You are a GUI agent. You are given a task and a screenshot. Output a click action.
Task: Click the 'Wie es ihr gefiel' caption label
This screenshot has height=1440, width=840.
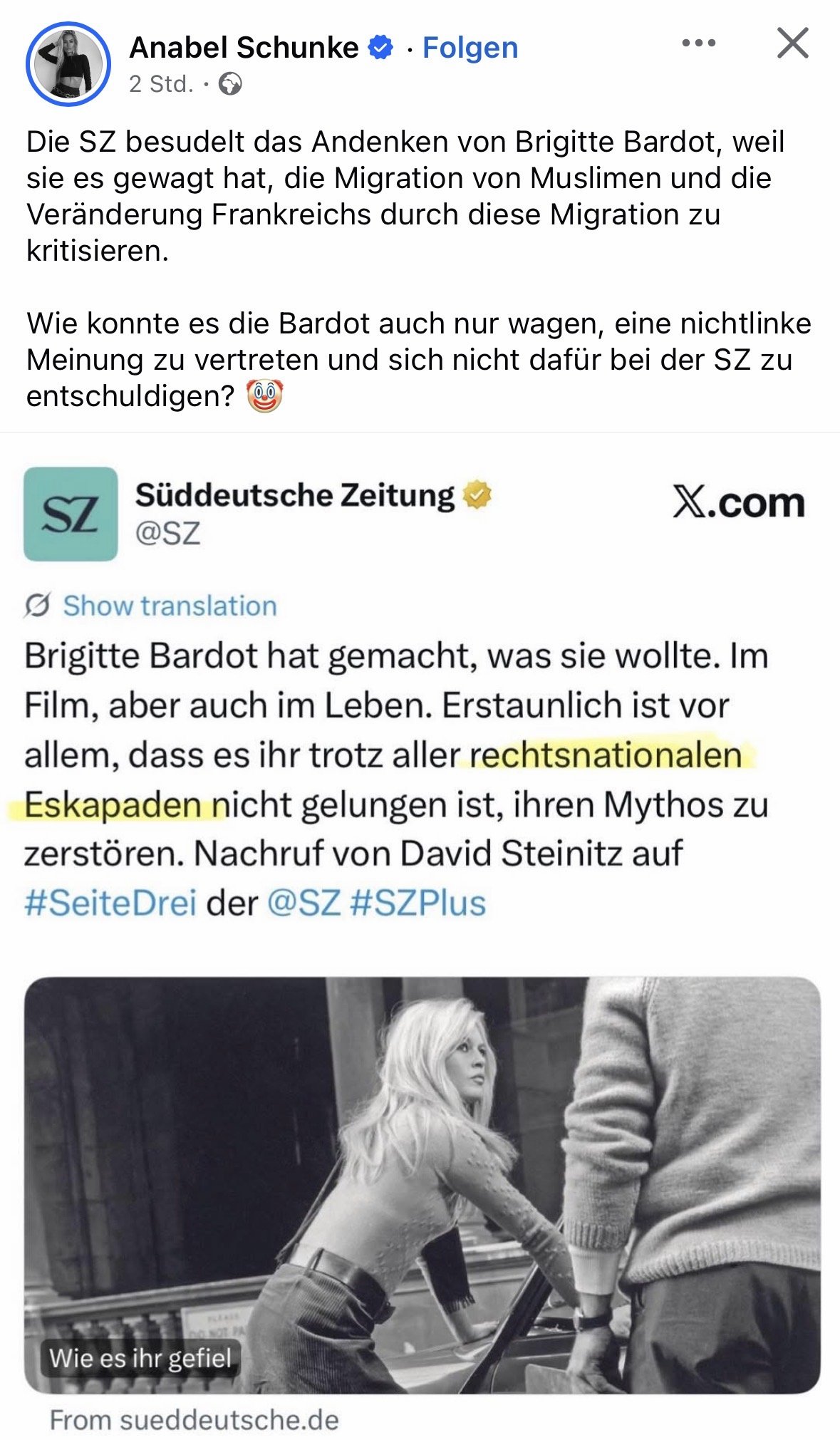tap(140, 1358)
